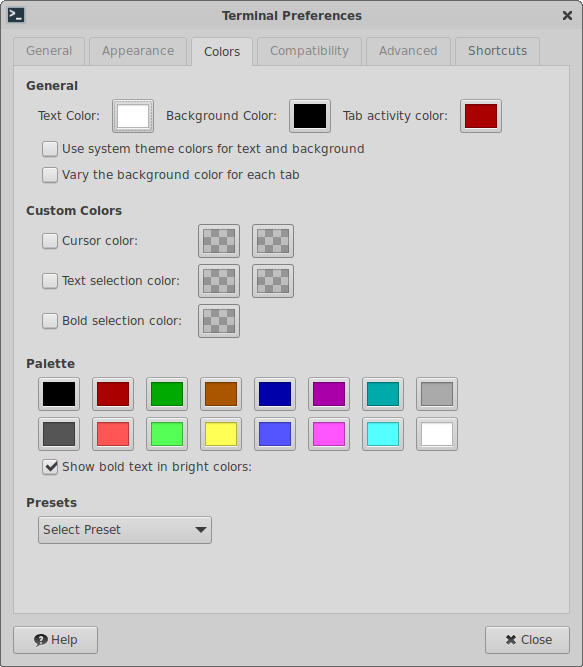Viewport: 583px width, 667px height.
Task: Change the red Tab activity color
Action: pyautogui.click(x=481, y=116)
